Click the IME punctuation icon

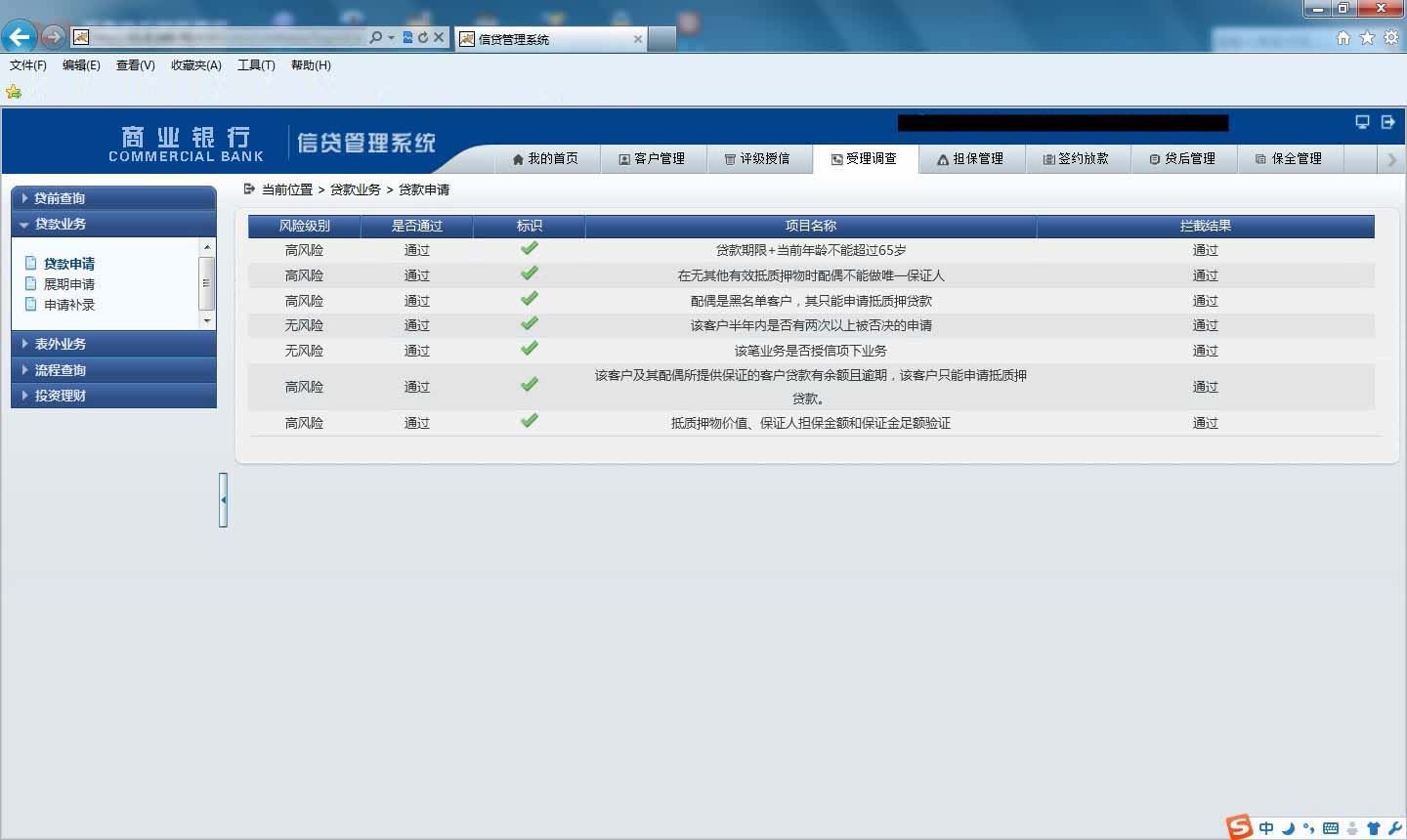pos(1309,828)
